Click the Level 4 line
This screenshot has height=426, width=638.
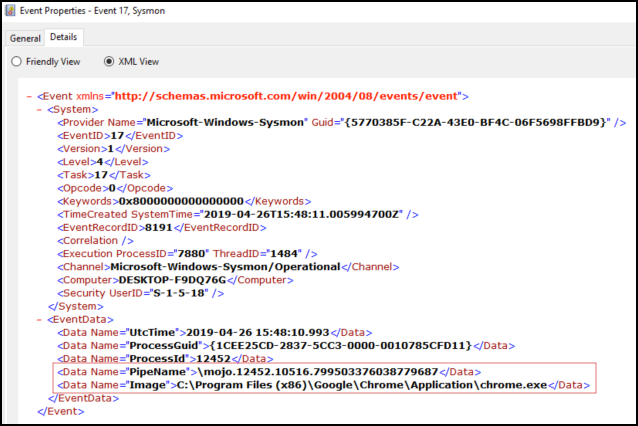103,162
